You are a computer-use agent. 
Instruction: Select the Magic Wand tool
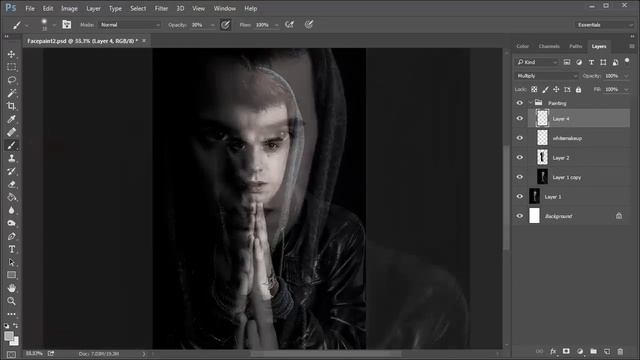point(11,93)
